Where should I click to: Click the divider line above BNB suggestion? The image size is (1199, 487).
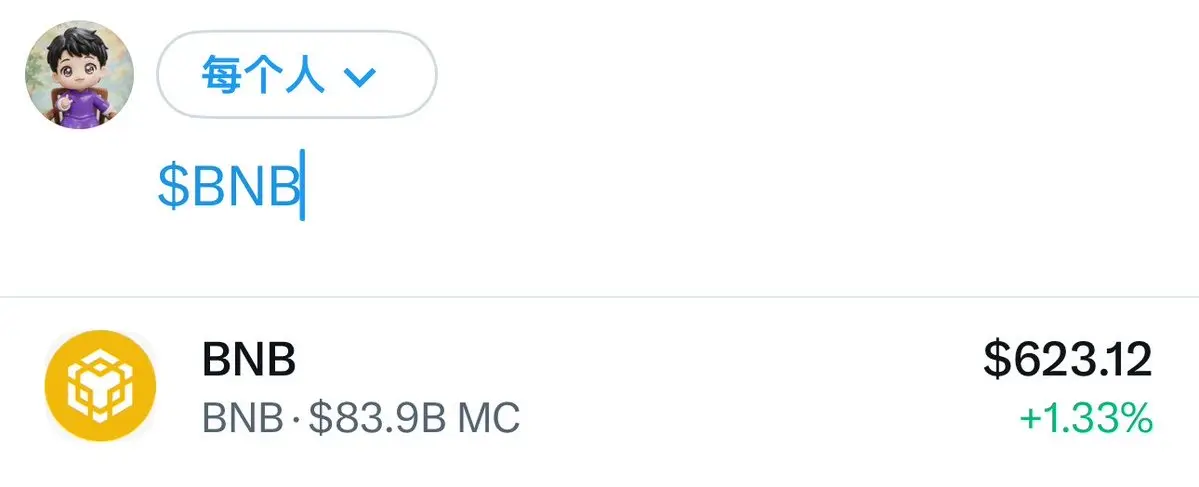coord(600,297)
